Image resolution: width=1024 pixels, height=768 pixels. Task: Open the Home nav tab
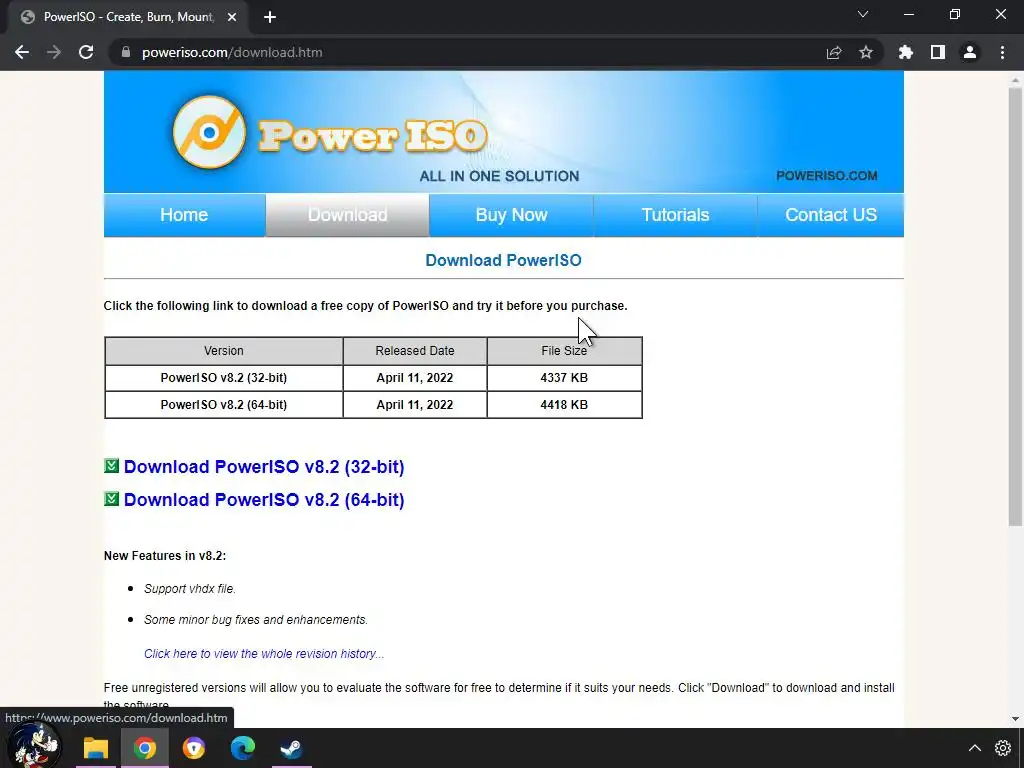click(184, 215)
